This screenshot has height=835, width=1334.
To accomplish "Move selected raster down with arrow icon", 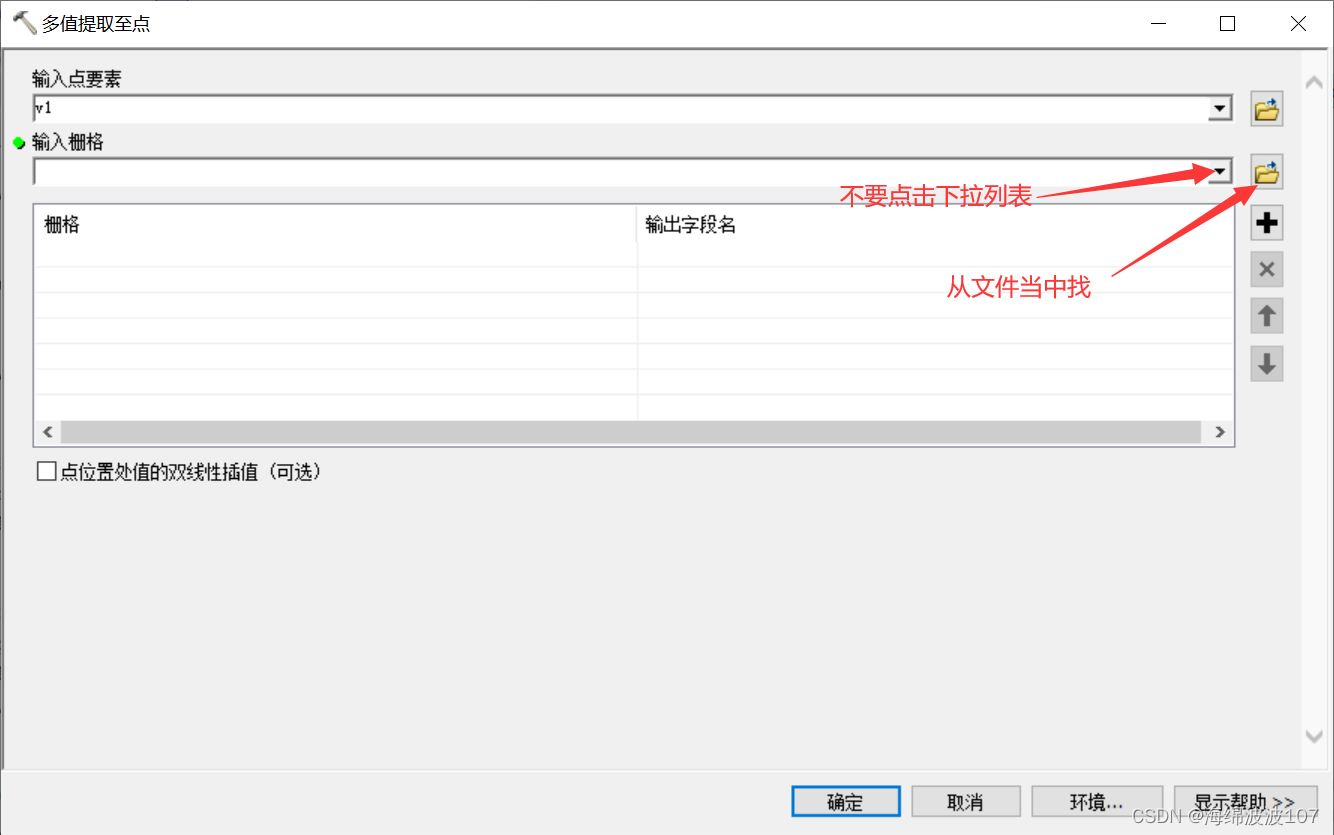I will [1267, 364].
